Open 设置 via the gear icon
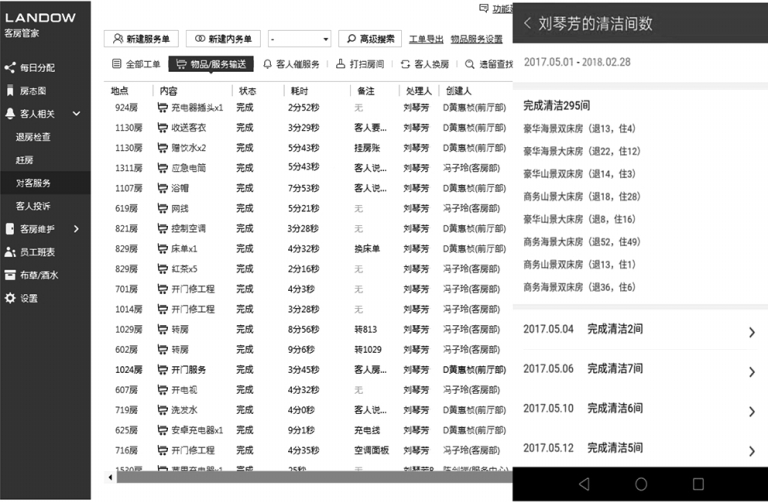768x503 pixels. pos(10,298)
